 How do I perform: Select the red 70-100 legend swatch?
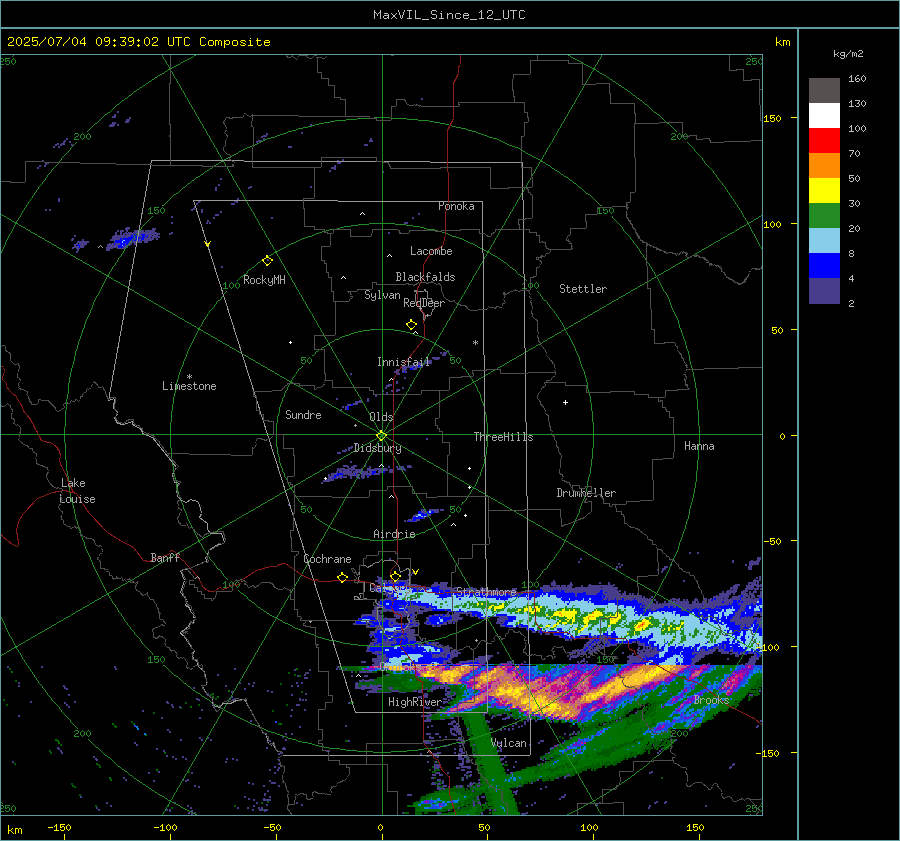[824, 141]
